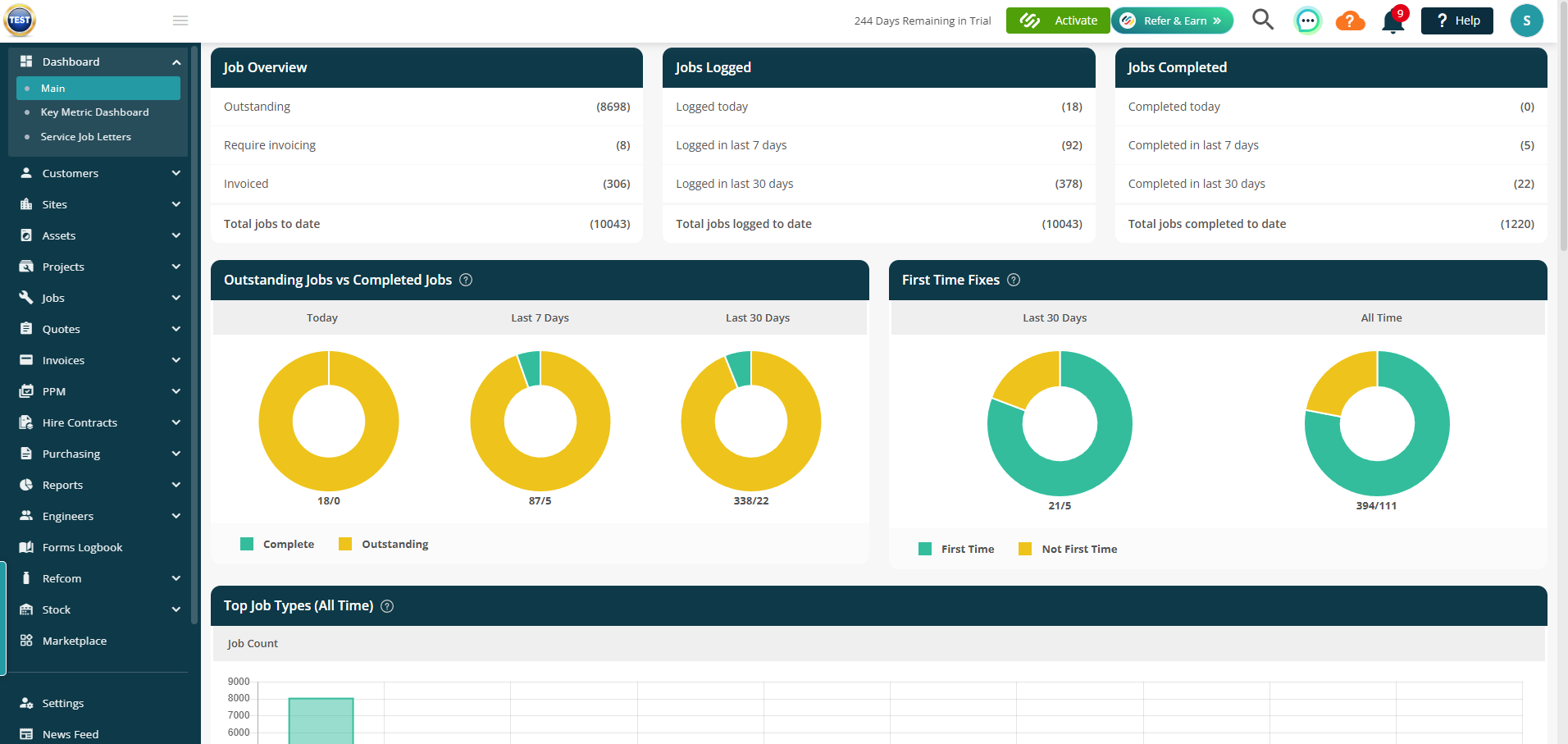This screenshot has height=744, width=1568.
Task: Click Logged in last 7 days row
Action: click(x=879, y=145)
